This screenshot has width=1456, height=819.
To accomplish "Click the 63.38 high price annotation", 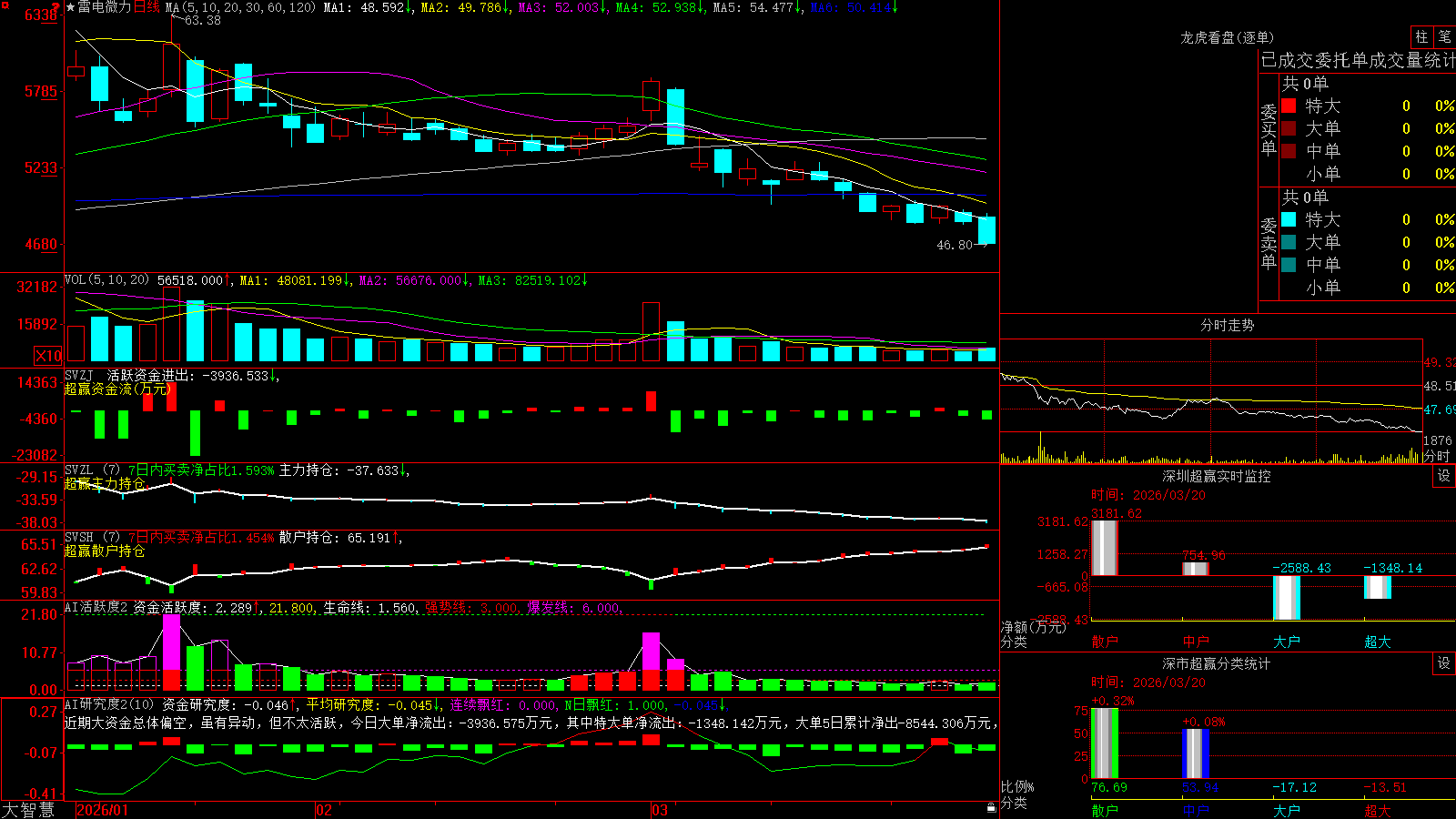I will pos(202,20).
